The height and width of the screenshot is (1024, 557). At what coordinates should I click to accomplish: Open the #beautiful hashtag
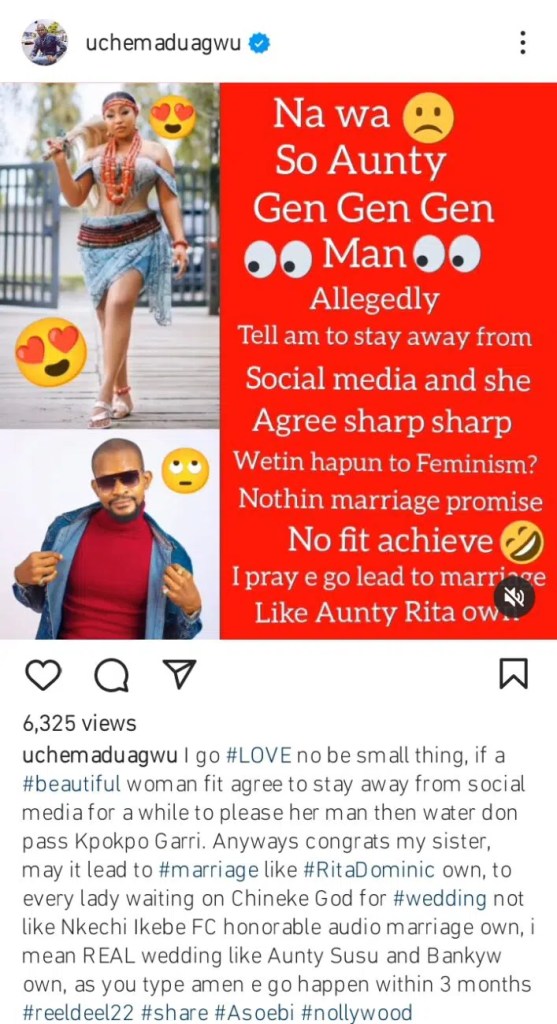click(x=72, y=784)
